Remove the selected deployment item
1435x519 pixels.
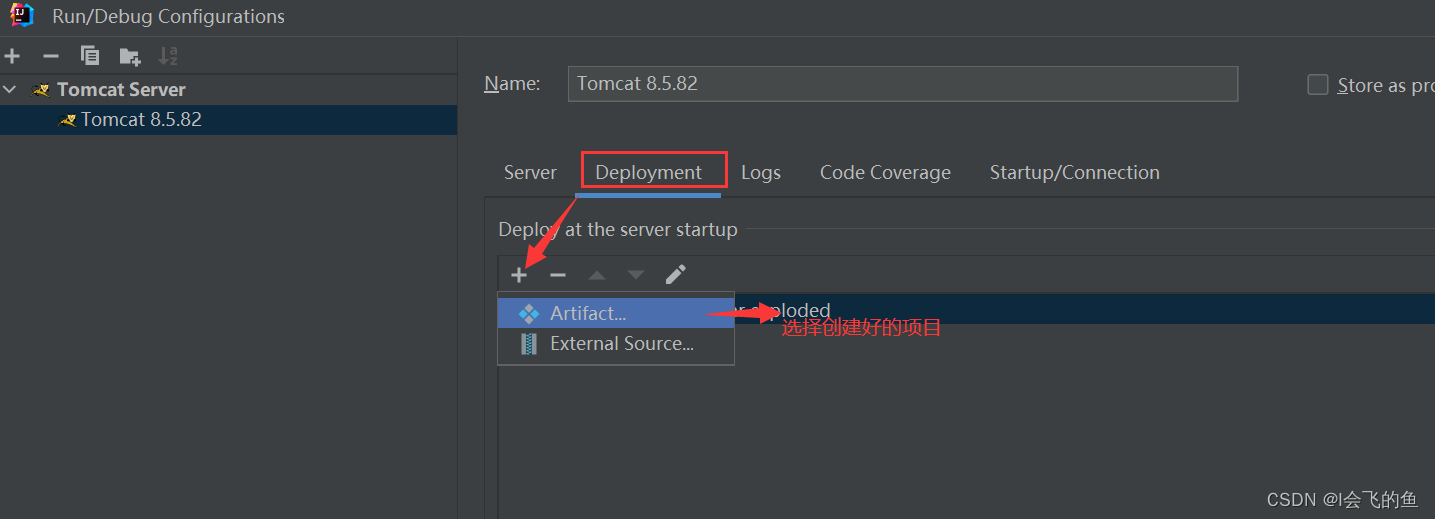(x=558, y=275)
